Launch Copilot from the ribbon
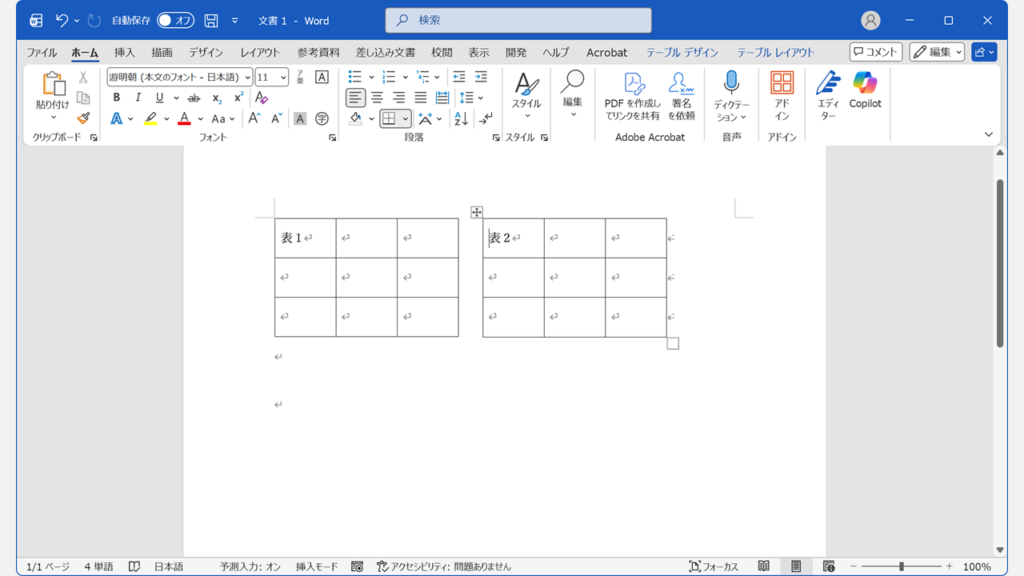The image size is (1024, 576). tap(865, 90)
